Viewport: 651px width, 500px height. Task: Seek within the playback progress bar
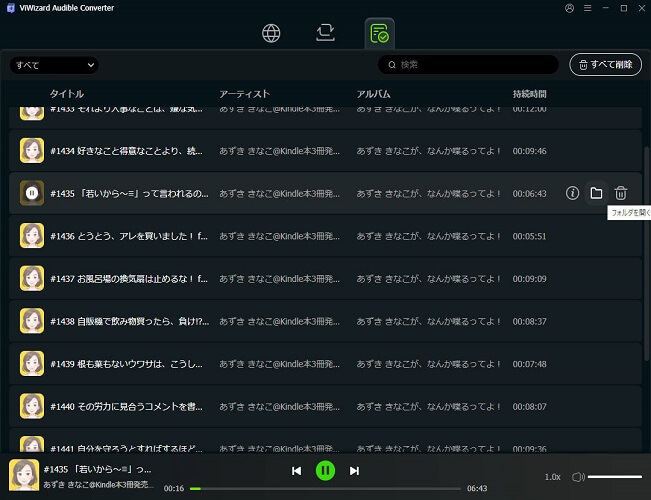pyautogui.click(x=326, y=489)
